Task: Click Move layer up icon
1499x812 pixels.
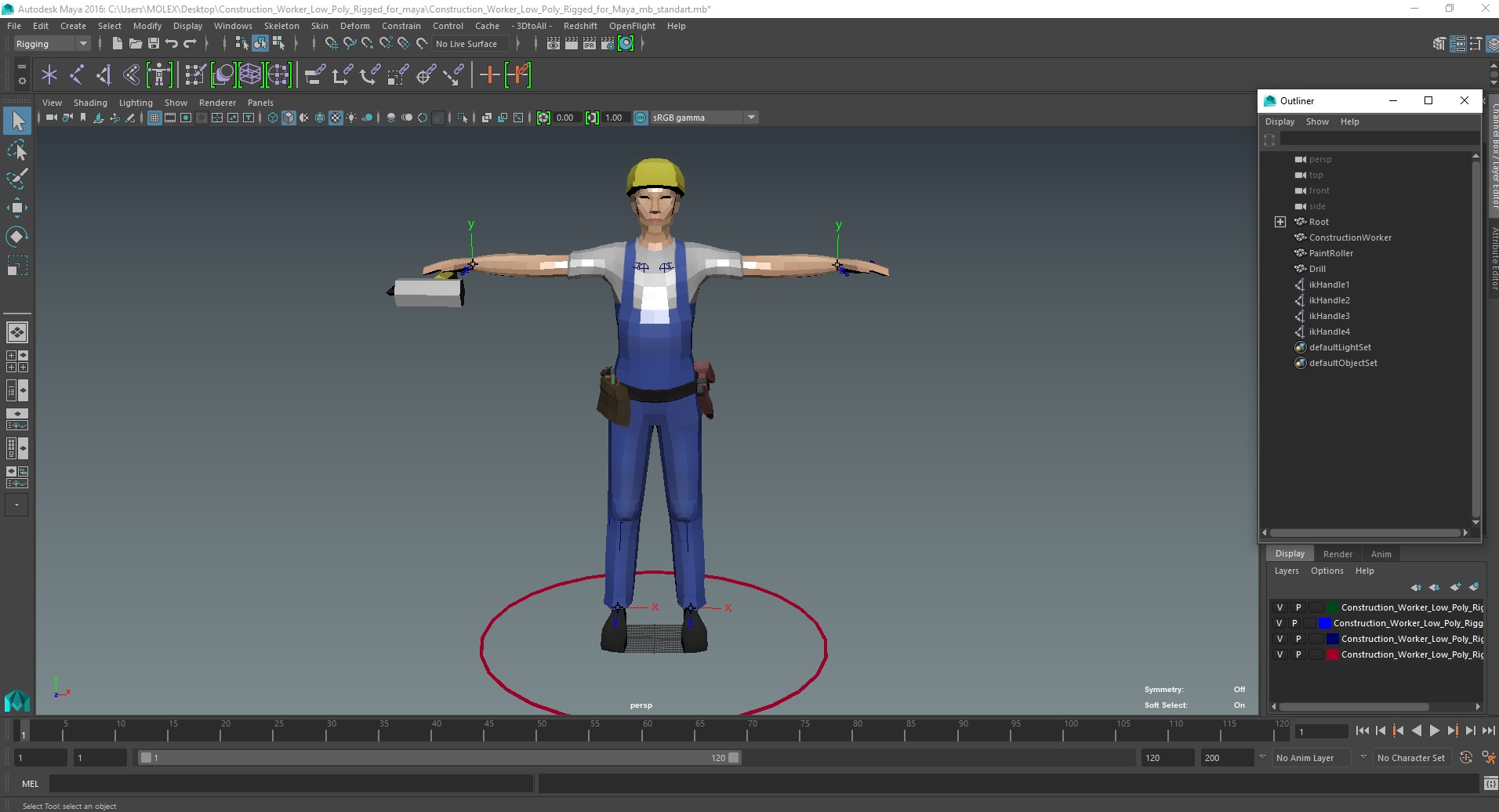Action: [1416, 587]
